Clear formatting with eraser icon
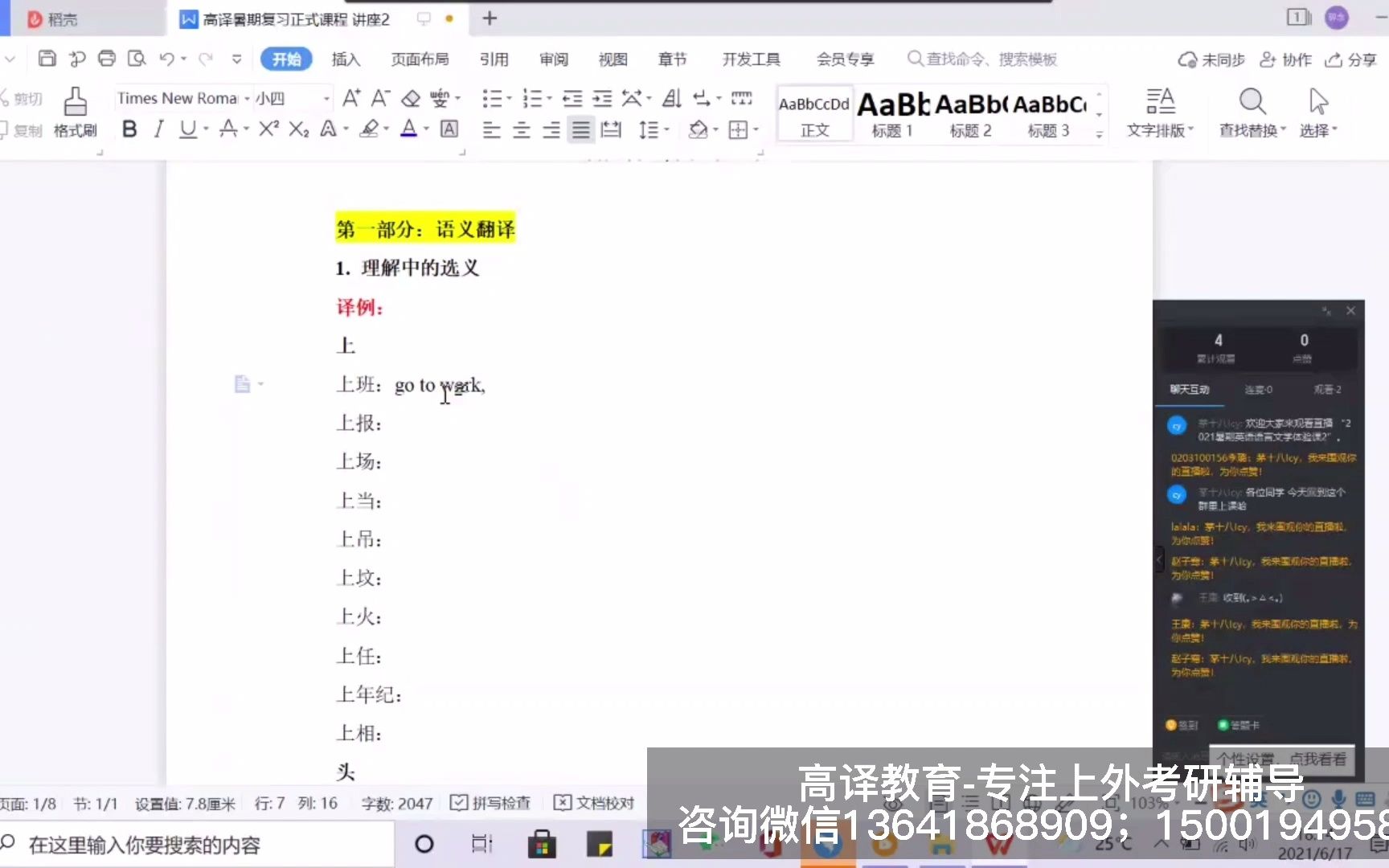 coord(411,98)
